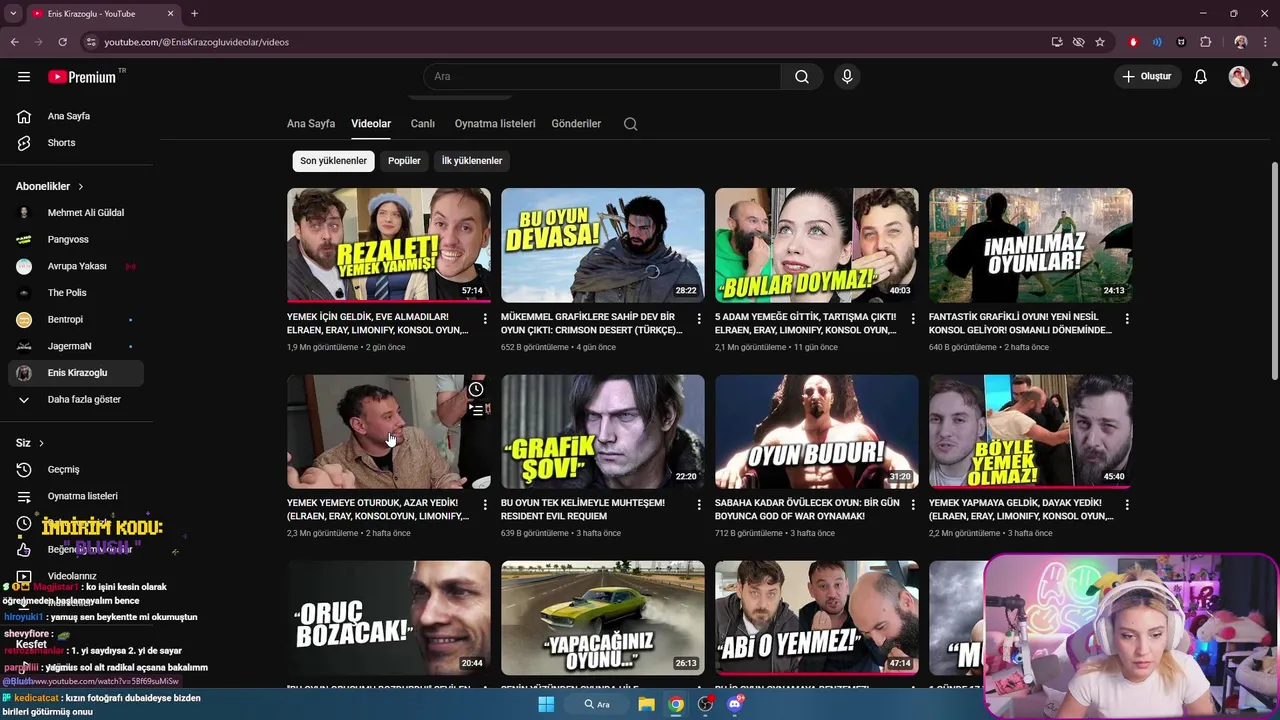Add hovered video to queue
Screen dimensions: 1280x720
coord(476,410)
